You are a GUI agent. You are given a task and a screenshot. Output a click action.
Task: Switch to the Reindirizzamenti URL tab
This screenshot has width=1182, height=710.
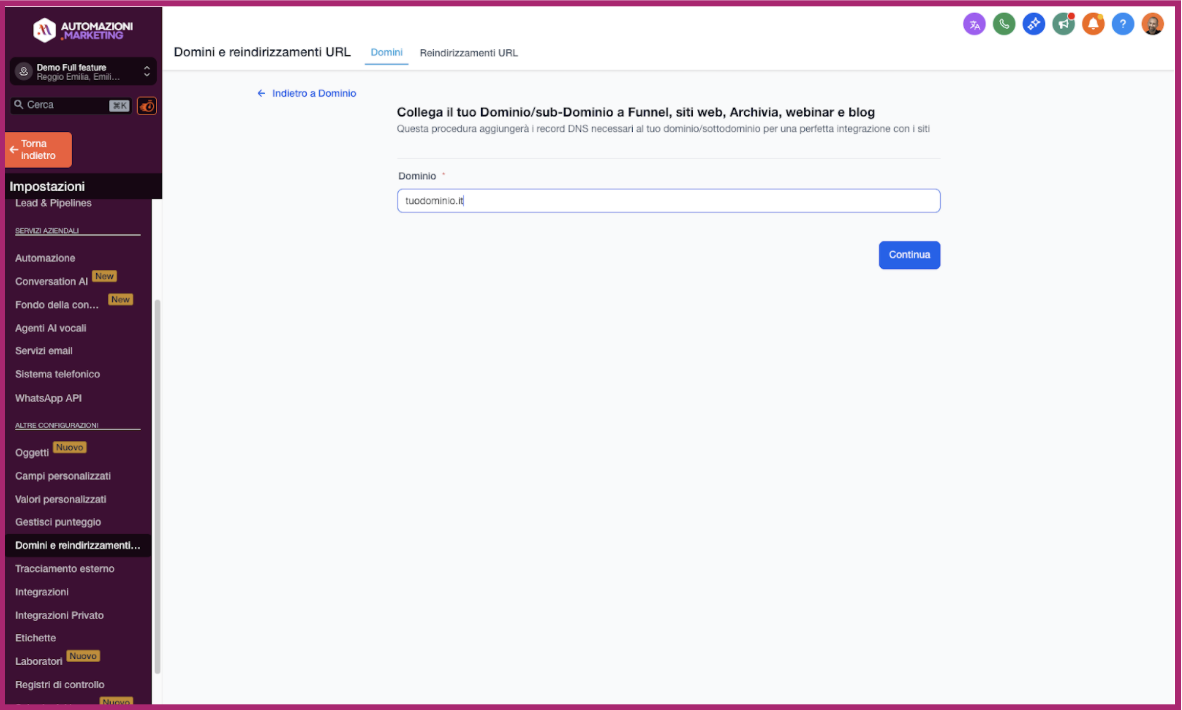pyautogui.click(x=468, y=52)
